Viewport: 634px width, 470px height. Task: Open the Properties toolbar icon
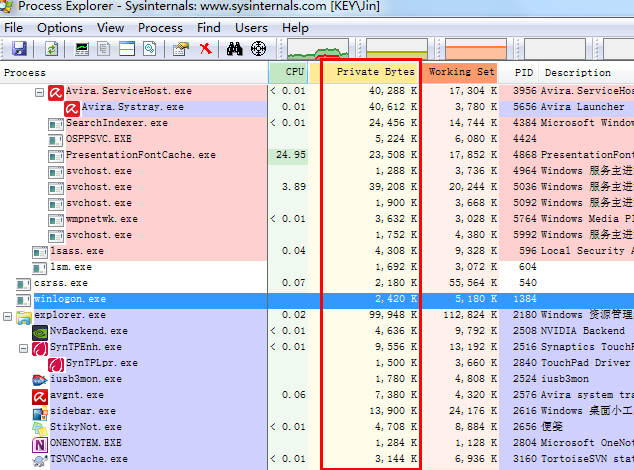pos(181,49)
